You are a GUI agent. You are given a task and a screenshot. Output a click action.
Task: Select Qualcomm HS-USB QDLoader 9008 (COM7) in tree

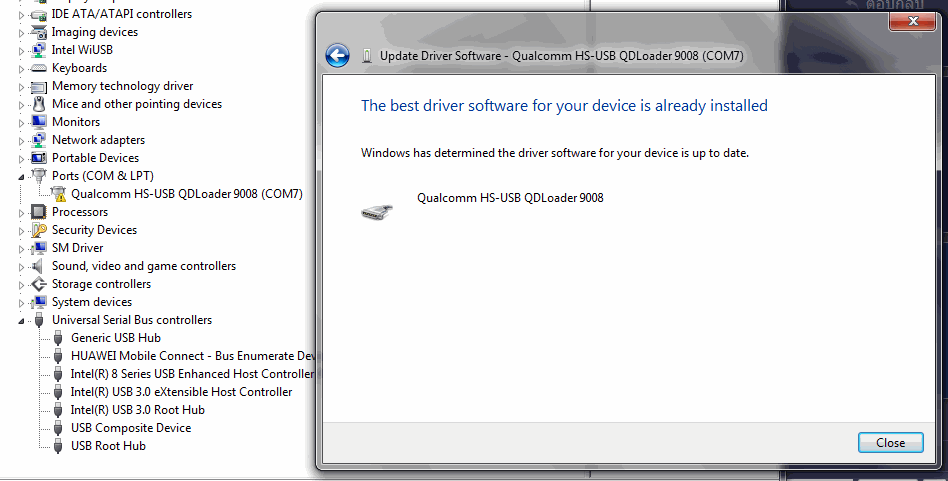[x=187, y=194]
